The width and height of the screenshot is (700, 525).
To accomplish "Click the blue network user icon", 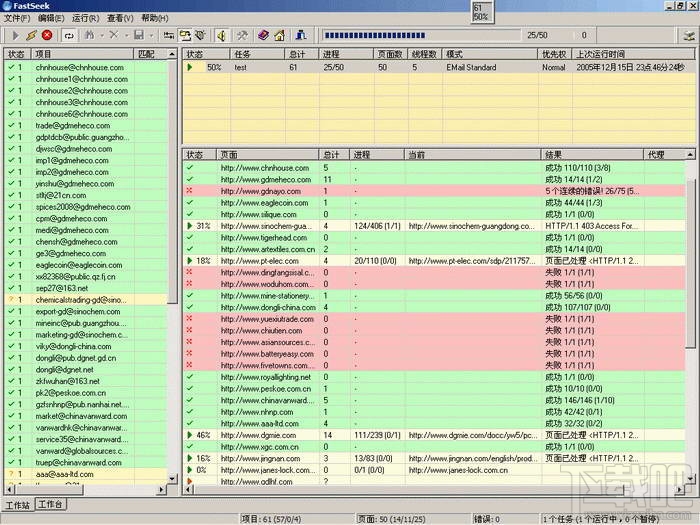I will click(x=301, y=35).
